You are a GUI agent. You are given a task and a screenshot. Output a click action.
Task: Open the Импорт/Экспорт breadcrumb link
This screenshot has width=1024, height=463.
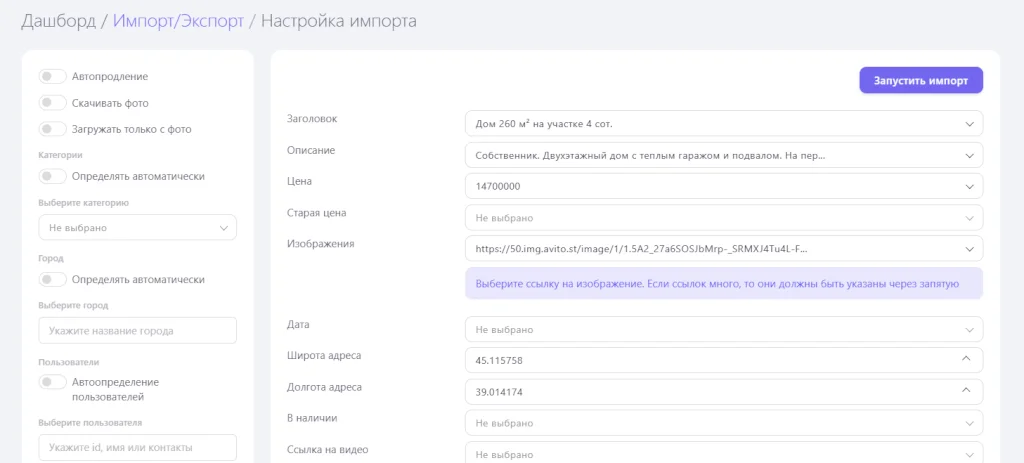pyautogui.click(x=178, y=21)
